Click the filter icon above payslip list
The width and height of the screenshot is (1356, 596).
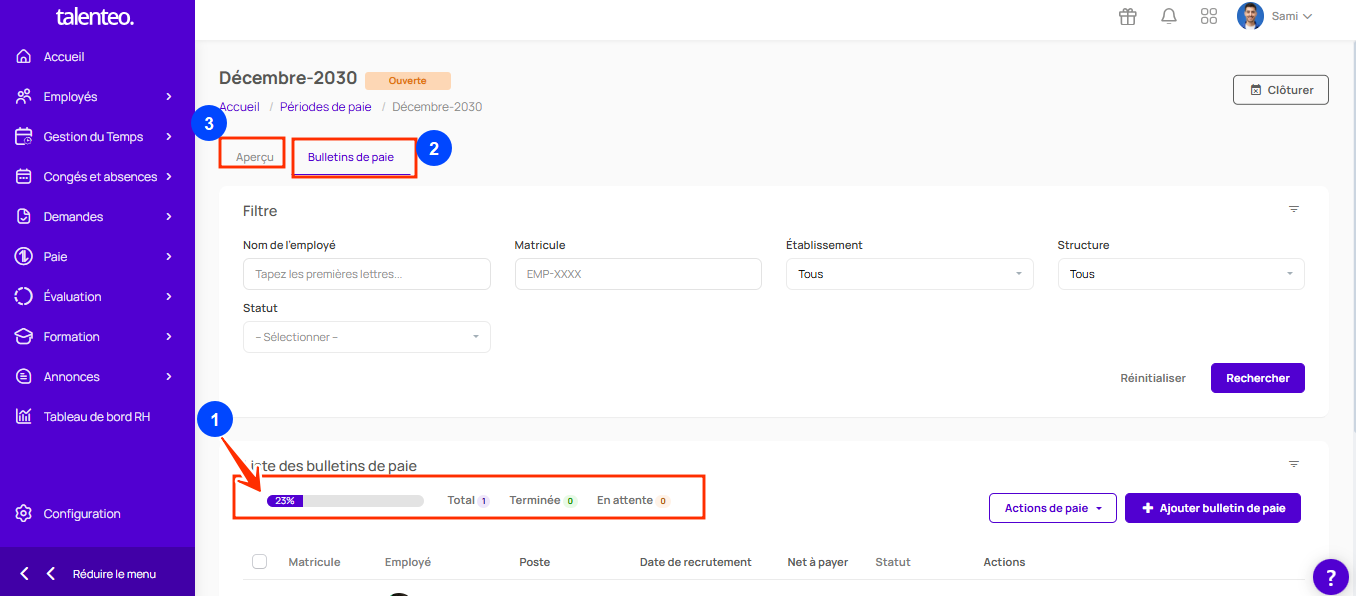[x=1293, y=465]
